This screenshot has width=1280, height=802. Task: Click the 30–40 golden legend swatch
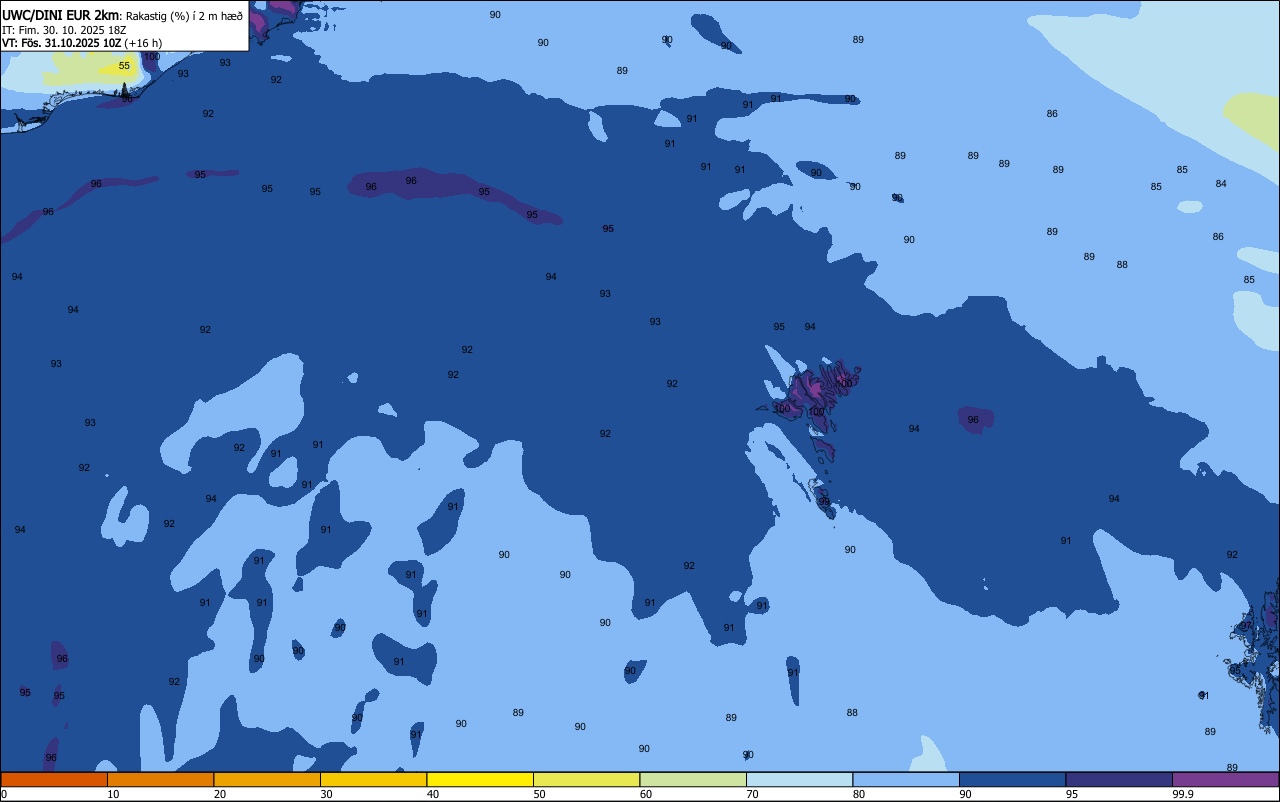[373, 779]
